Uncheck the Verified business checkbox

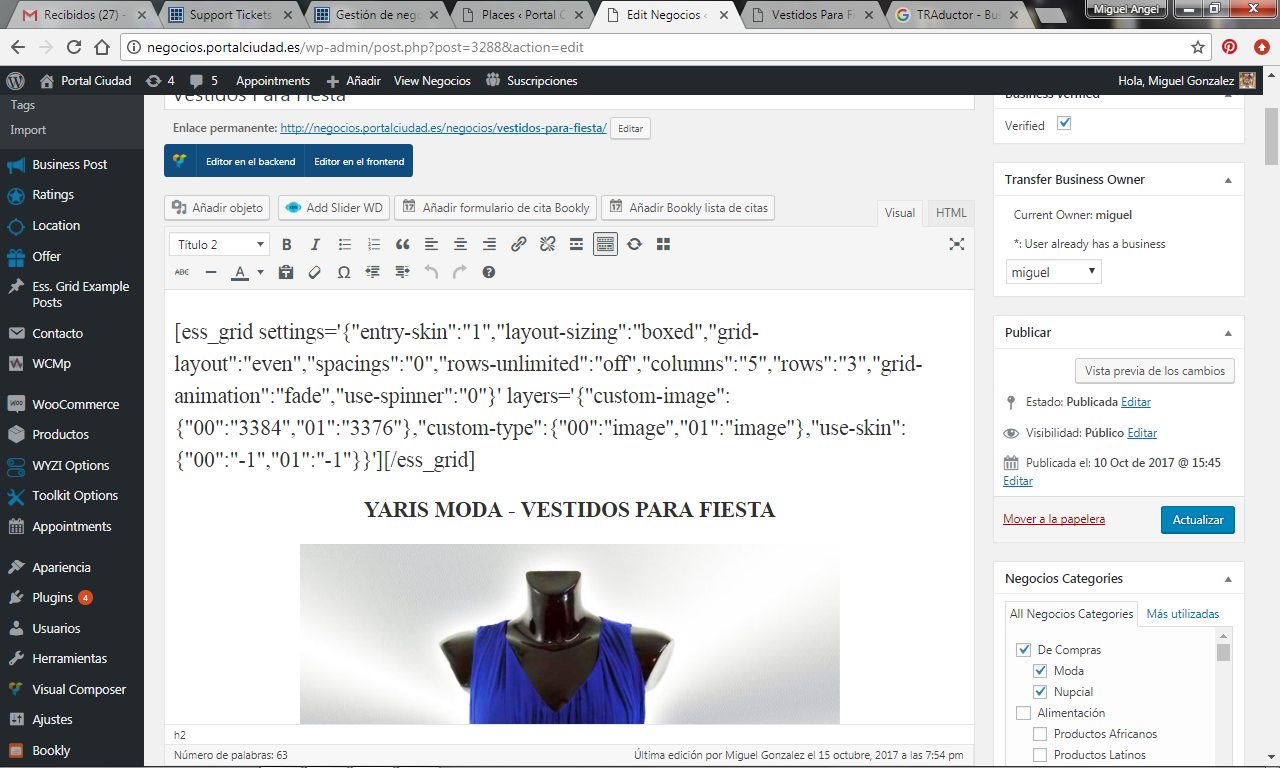click(1064, 124)
